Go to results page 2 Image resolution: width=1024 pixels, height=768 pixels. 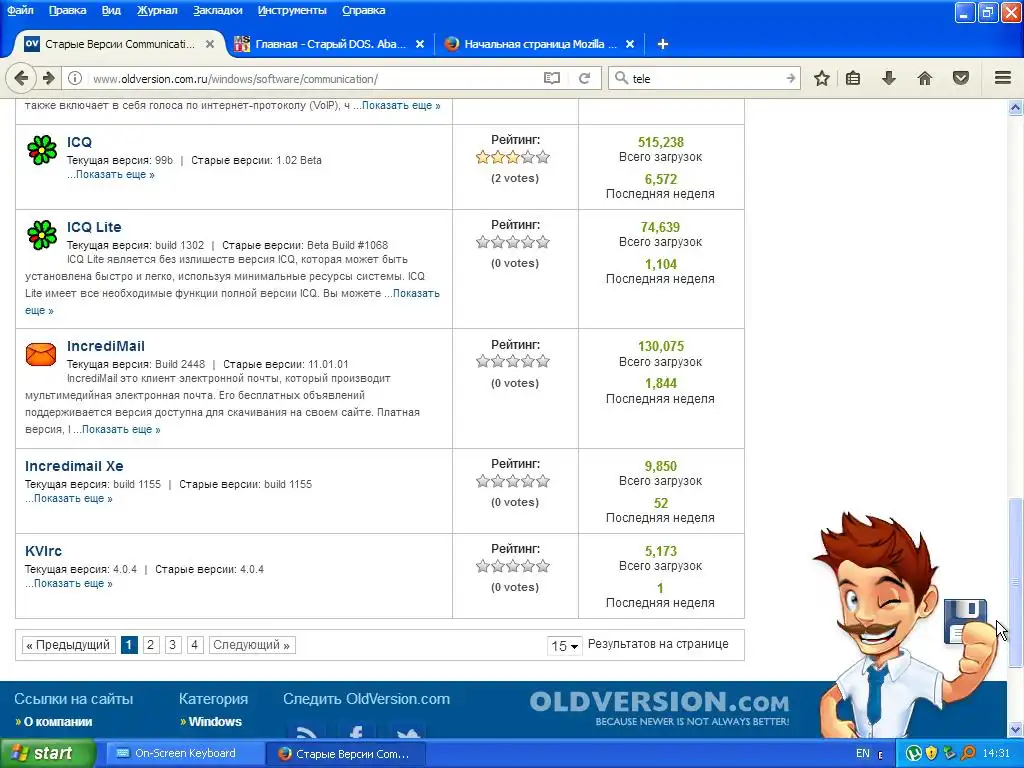151,645
